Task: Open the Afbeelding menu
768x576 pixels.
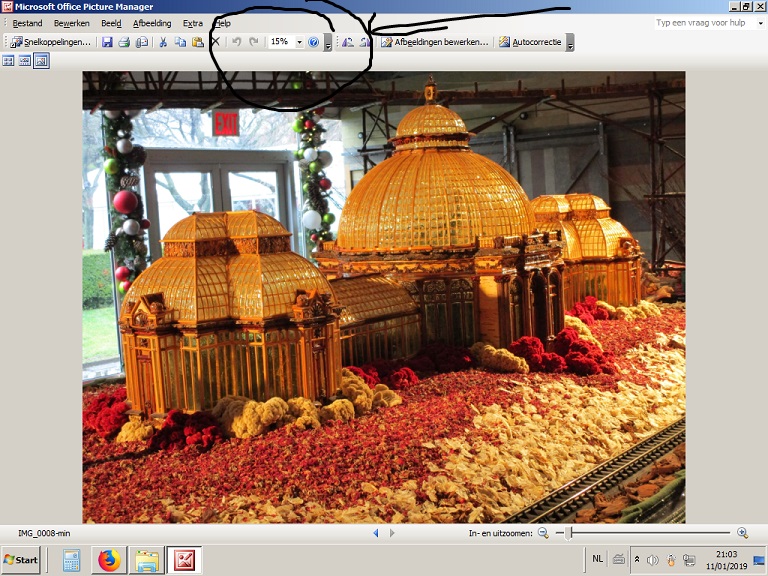Action: point(152,23)
